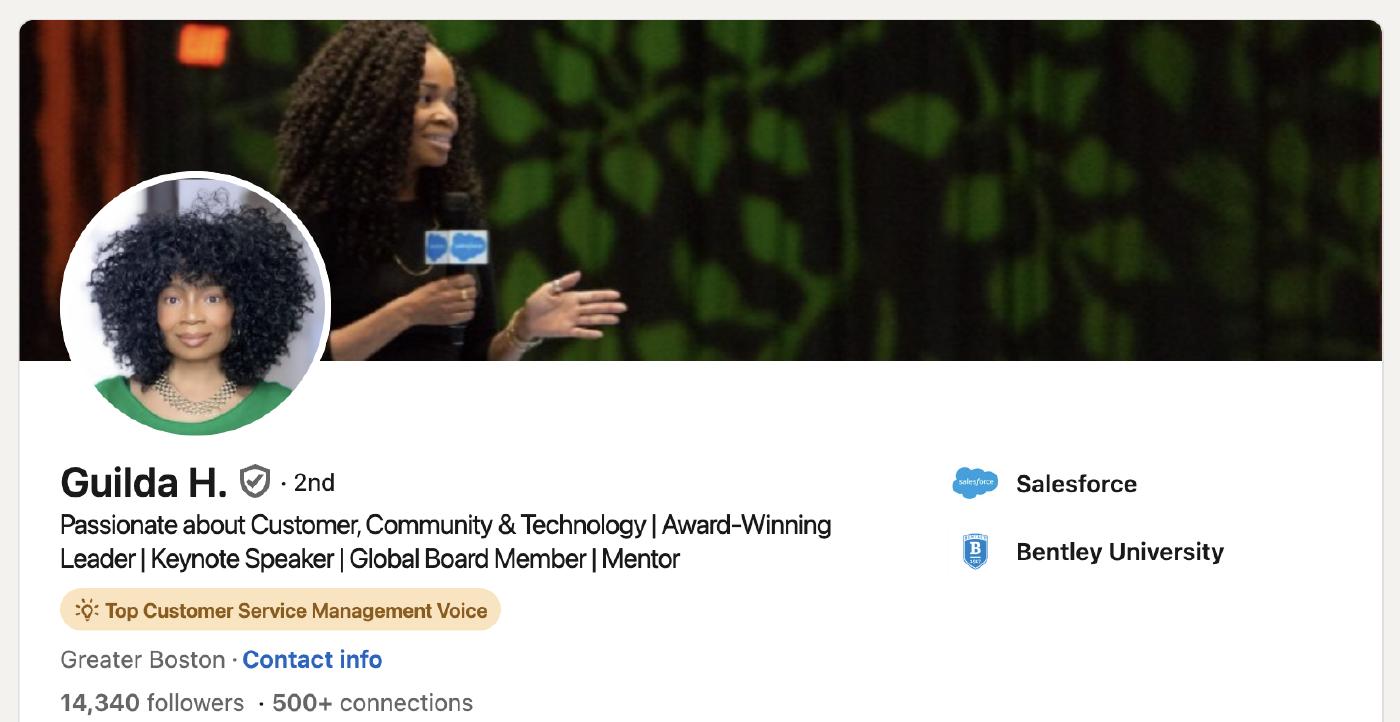View the 500+ connections list
This screenshot has height=722, width=1400.
[x=372, y=703]
